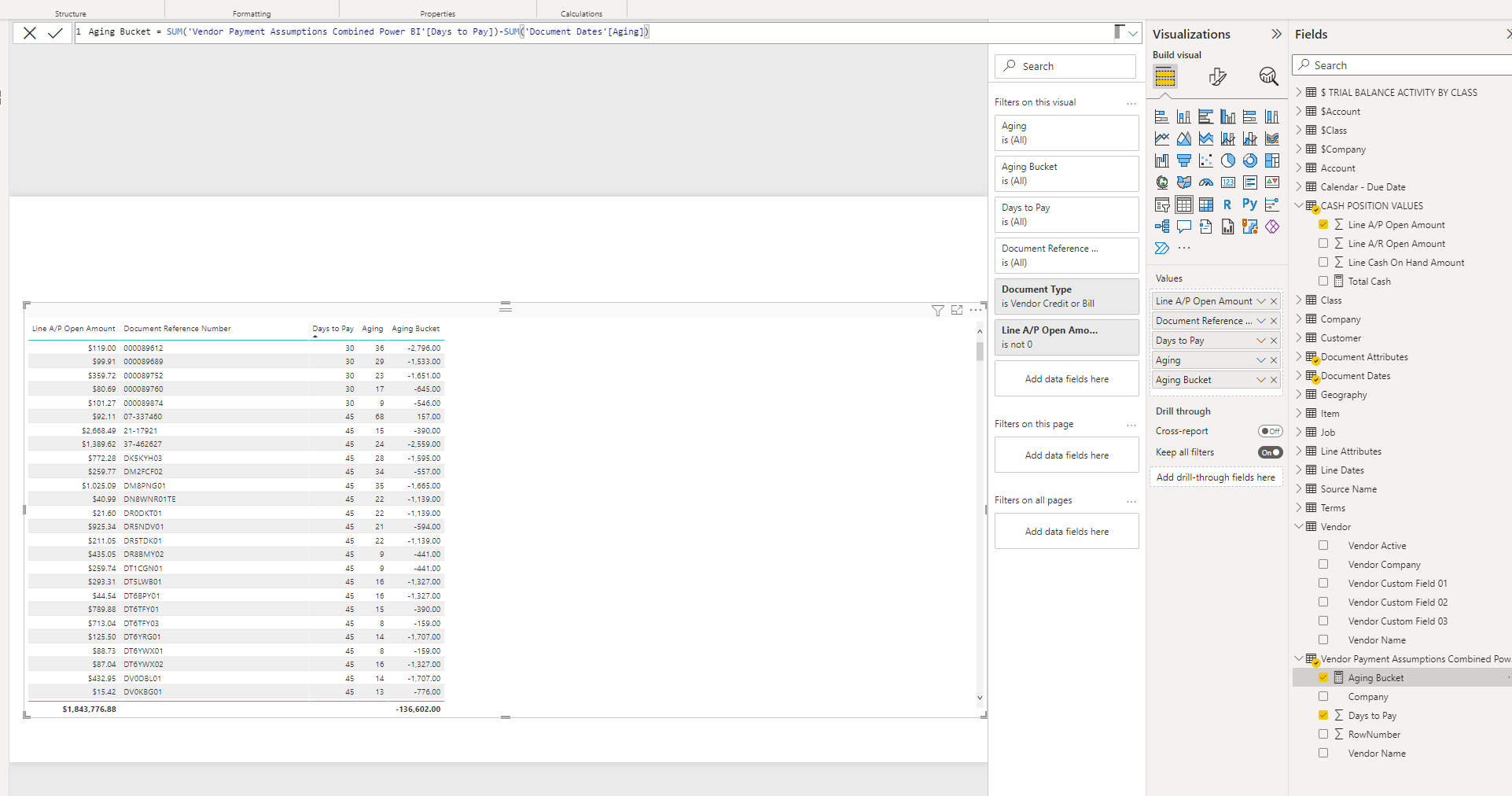Cancel the formula edit with X
Screen dimensions: 1512x796
click(30, 33)
